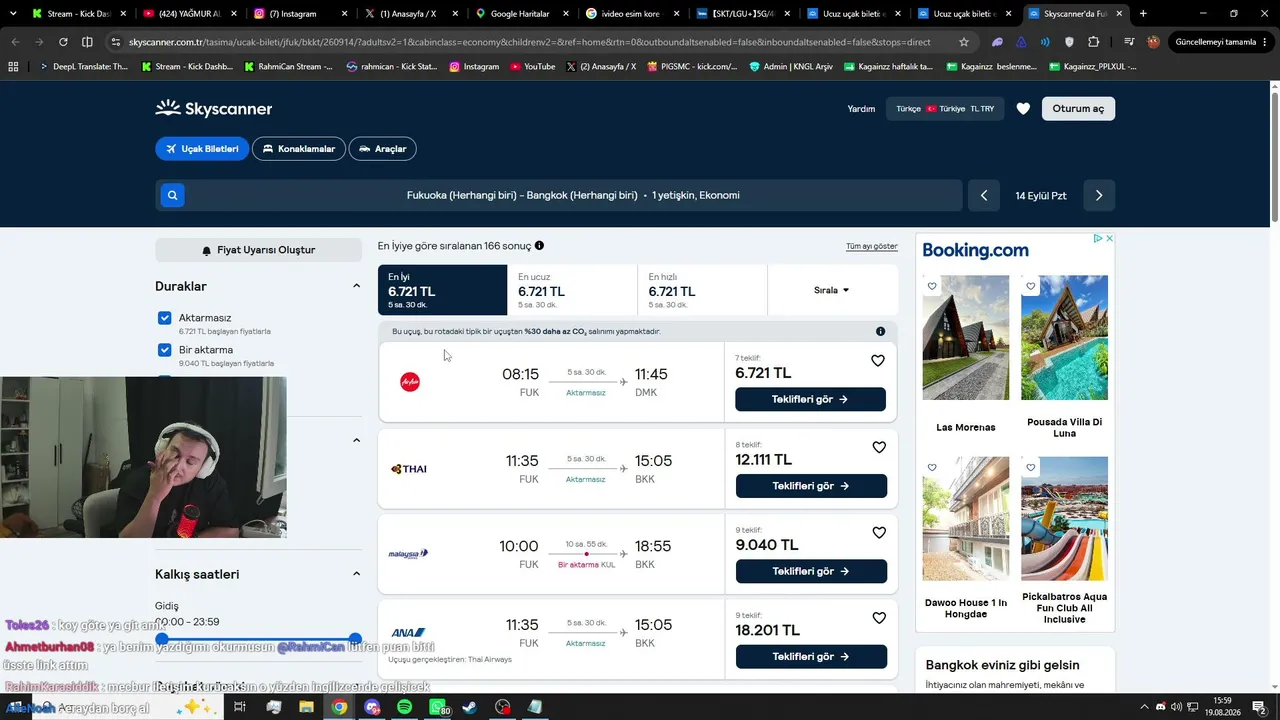Click the info icon beside 166 sonuç
Image resolution: width=1280 pixels, height=720 pixels.
(539, 245)
